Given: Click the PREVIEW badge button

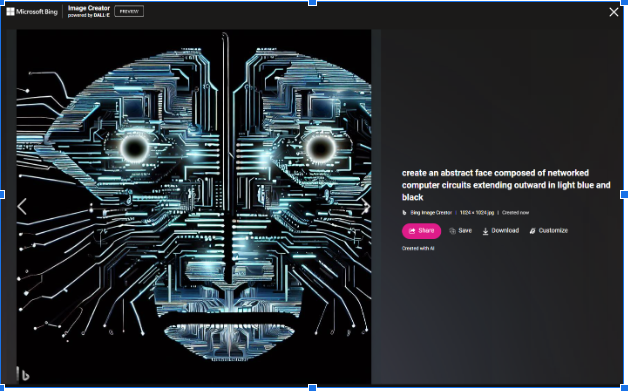Looking at the screenshot, I should [129, 11].
